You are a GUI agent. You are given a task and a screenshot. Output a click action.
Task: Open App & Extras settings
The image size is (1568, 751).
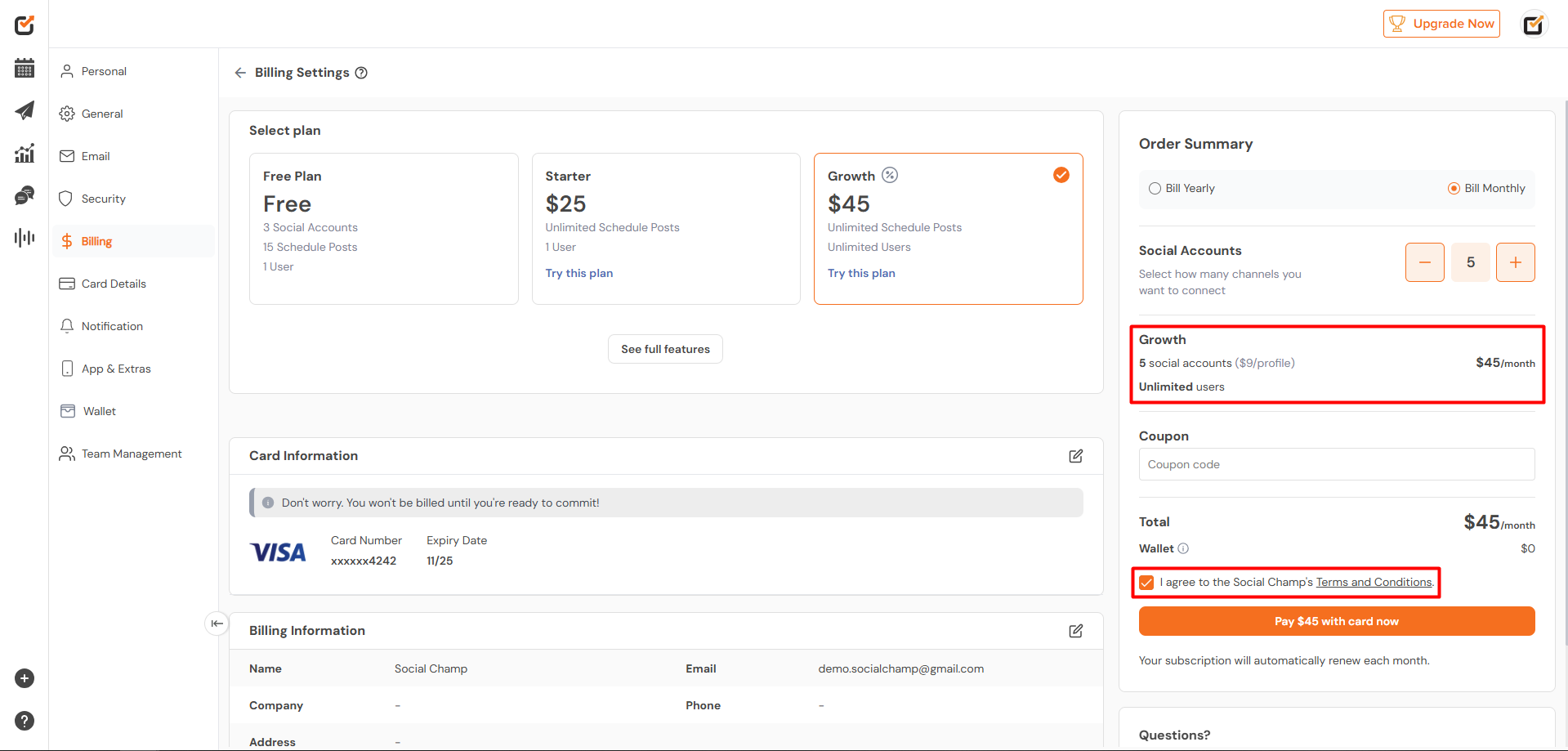click(x=133, y=369)
